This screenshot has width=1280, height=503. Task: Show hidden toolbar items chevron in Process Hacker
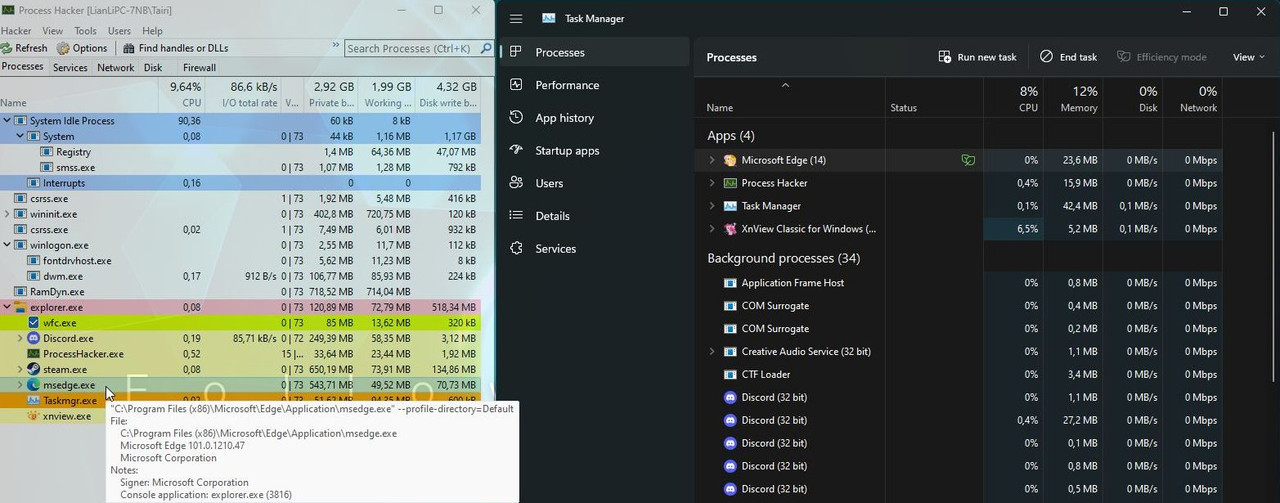(x=336, y=45)
